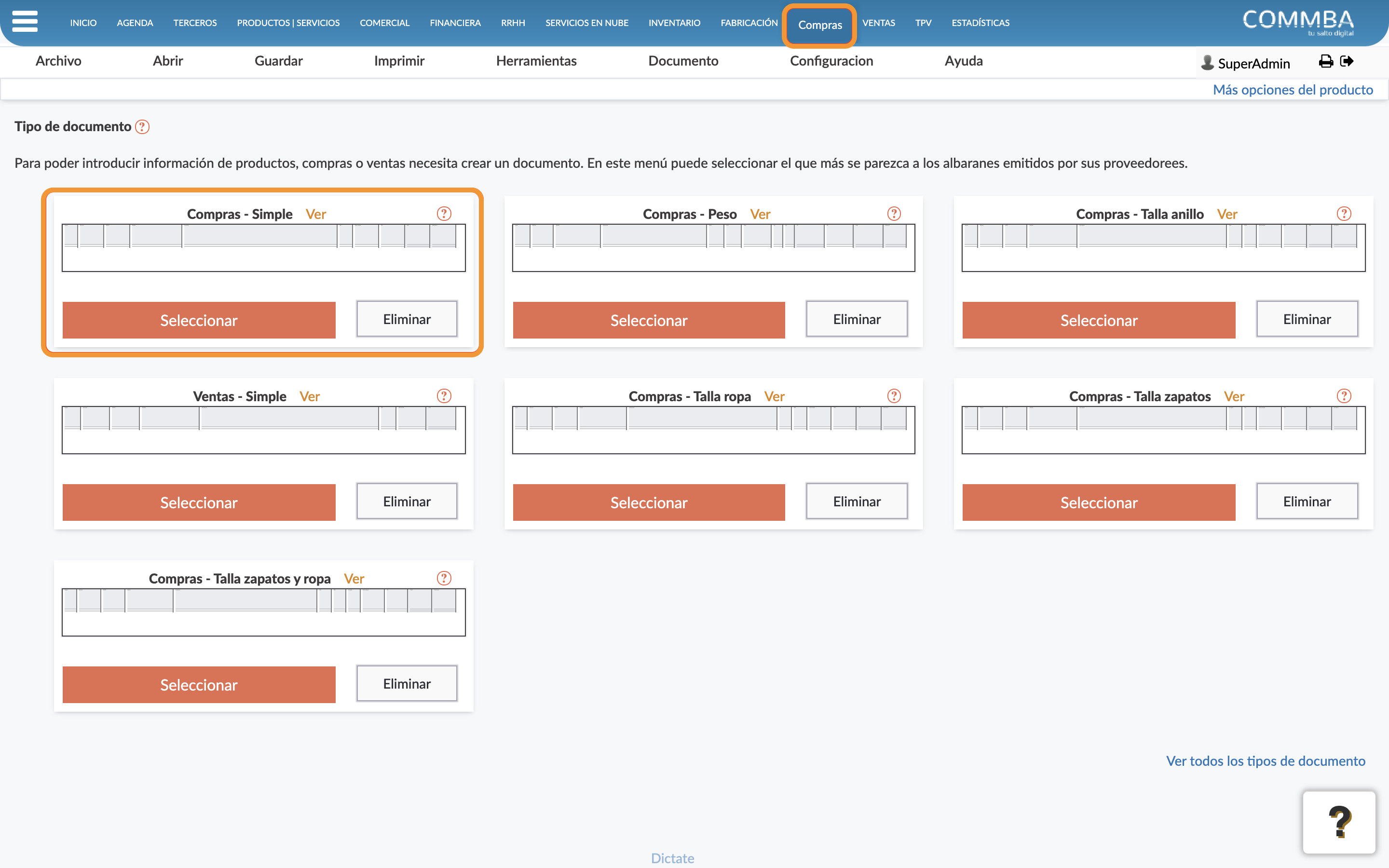Click help icon on Compras - Talla zapatos card

coord(1344,396)
